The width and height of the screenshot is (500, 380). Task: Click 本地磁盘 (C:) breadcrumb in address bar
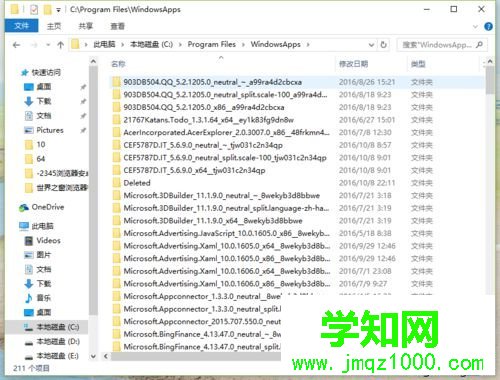pyautogui.click(x=151, y=44)
